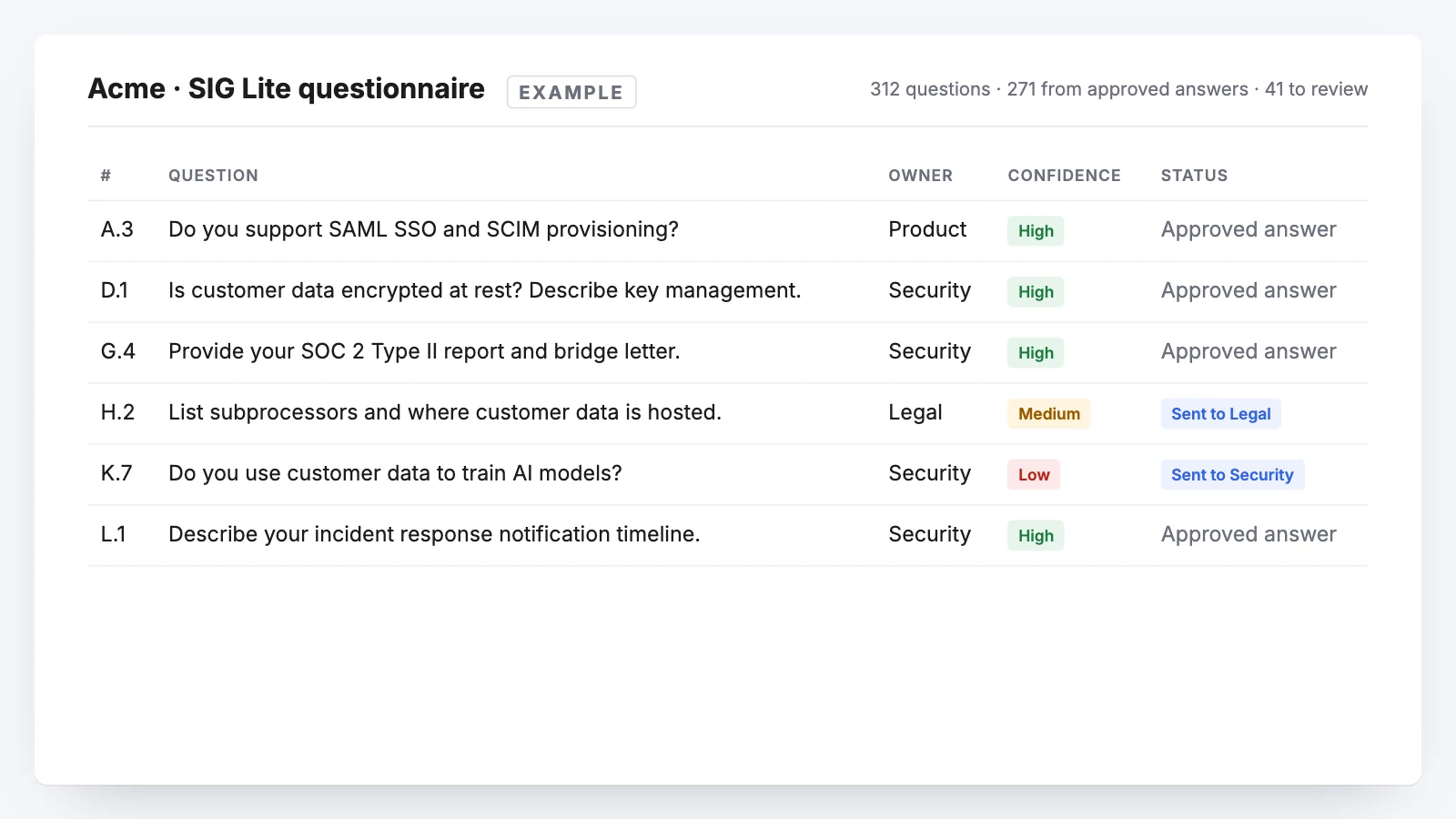Click the 'Sent to Security' status pill

click(1232, 475)
